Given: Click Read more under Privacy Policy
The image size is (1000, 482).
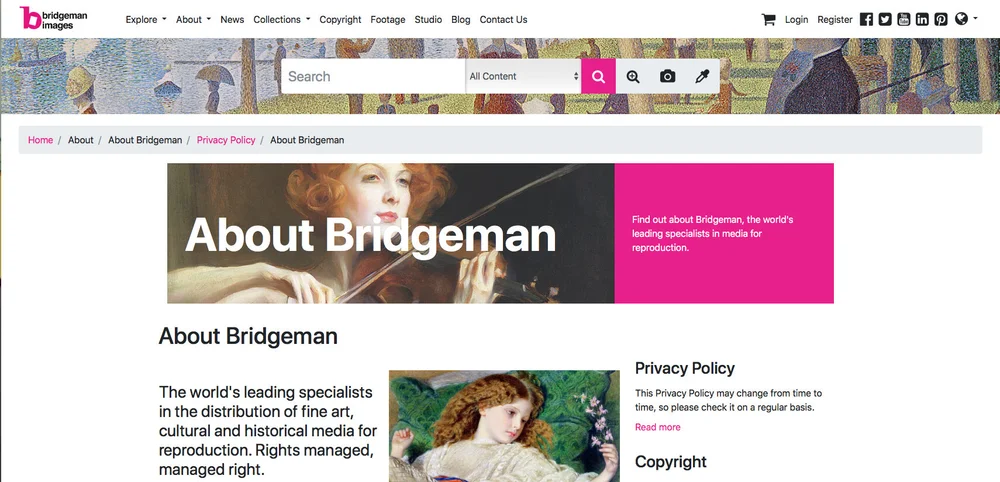Looking at the screenshot, I should tap(658, 427).
